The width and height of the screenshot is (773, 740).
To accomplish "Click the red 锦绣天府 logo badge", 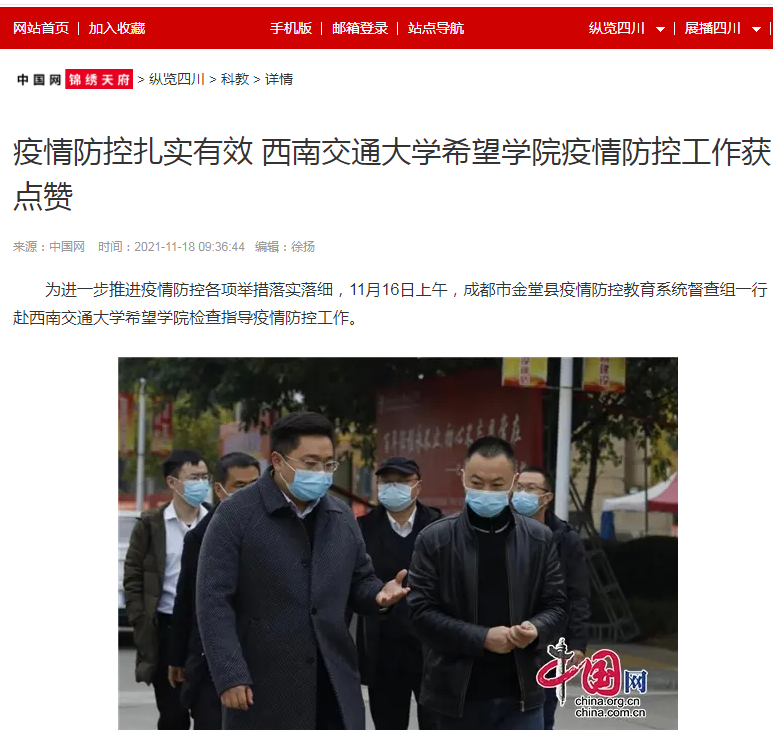I will click(x=99, y=79).
